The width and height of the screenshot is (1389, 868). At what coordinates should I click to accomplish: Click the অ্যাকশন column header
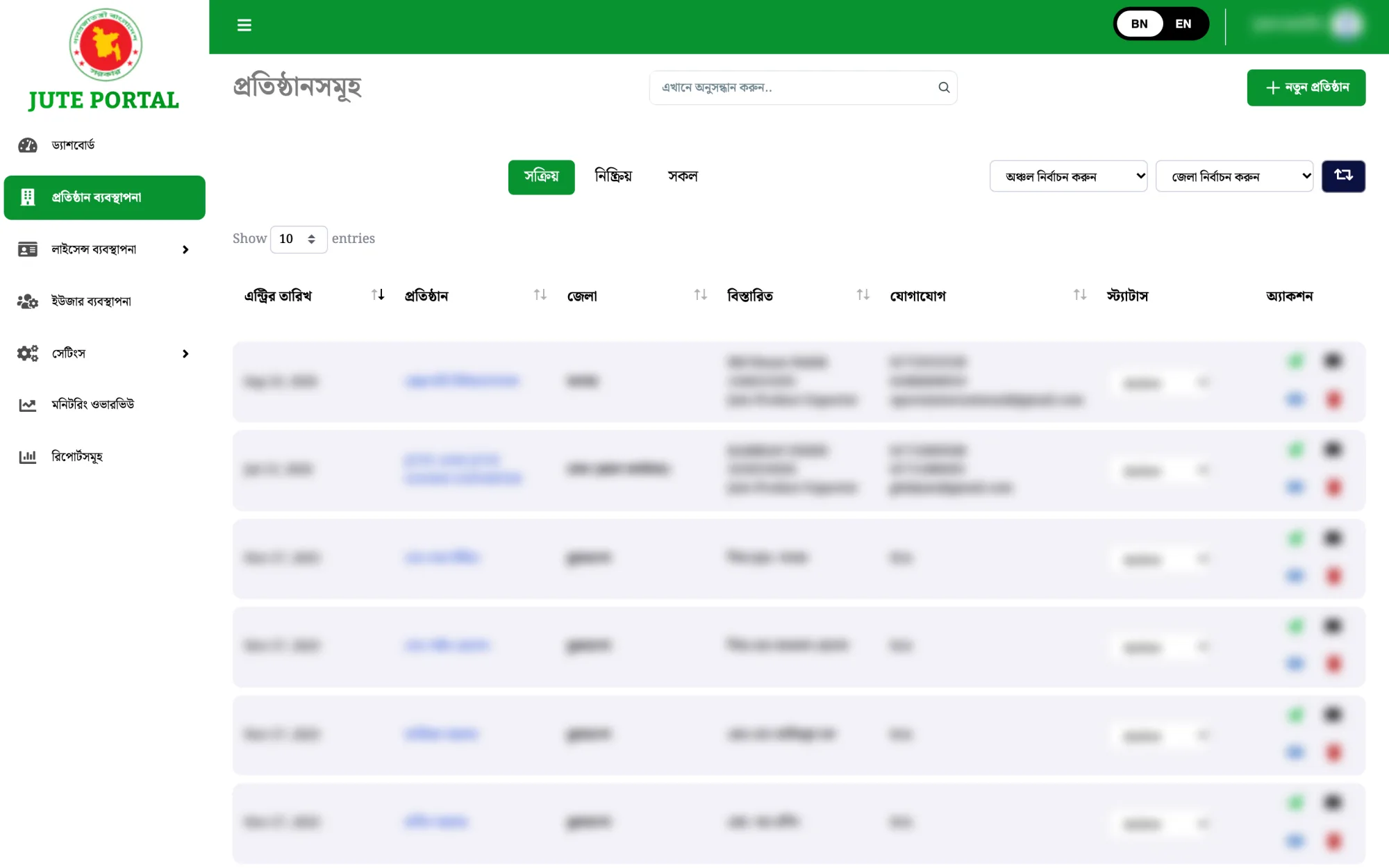1289,296
